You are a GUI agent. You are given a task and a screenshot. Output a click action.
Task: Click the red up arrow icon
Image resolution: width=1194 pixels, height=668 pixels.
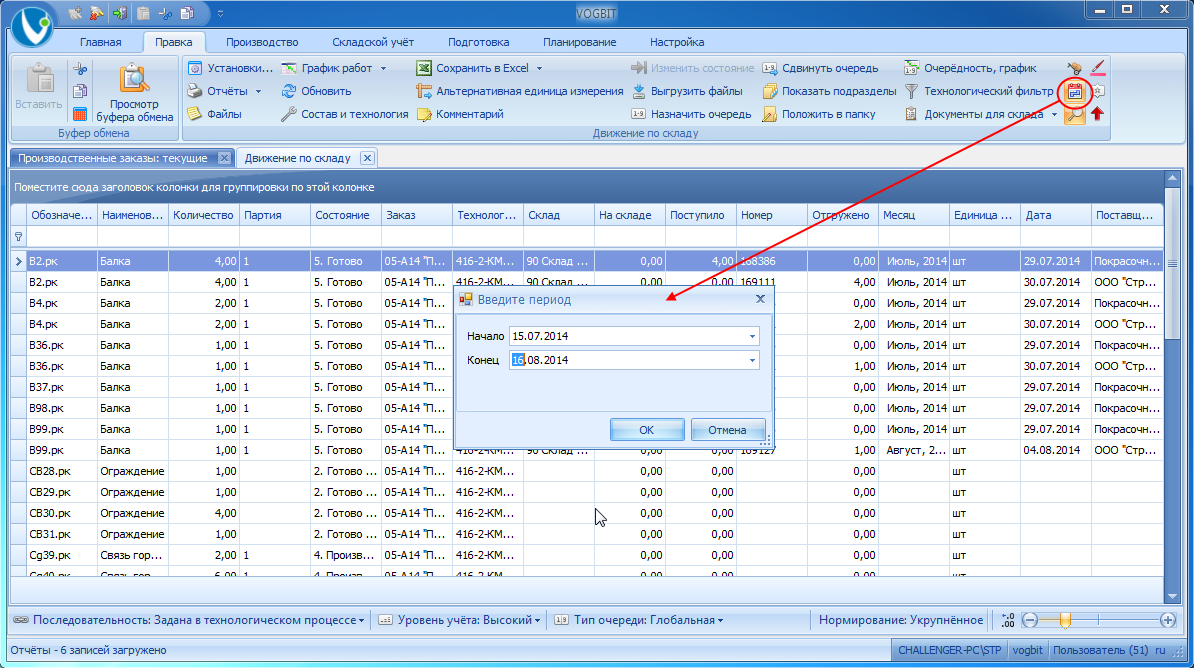pyautogui.click(x=1097, y=114)
